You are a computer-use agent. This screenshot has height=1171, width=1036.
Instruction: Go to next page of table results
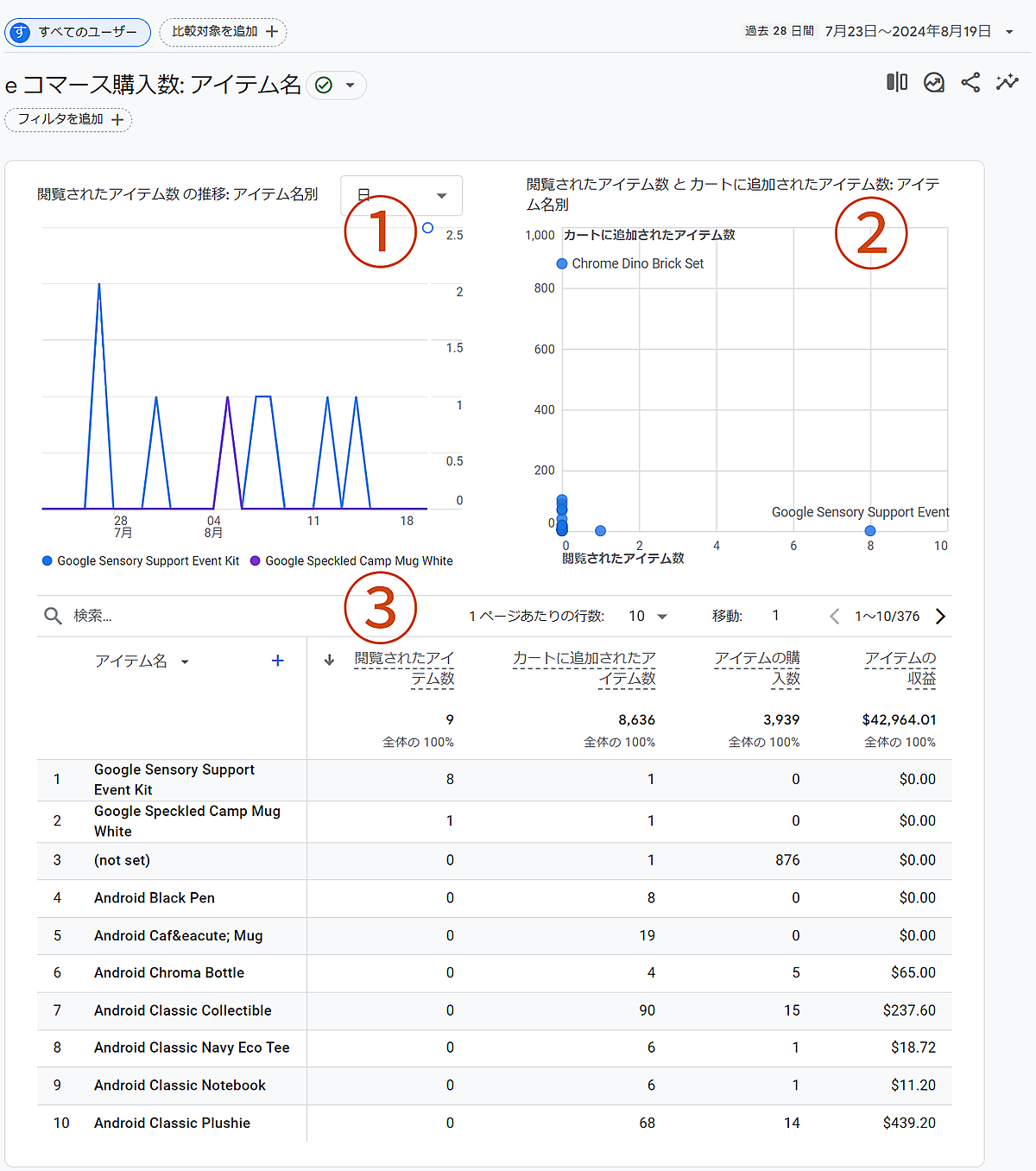click(x=941, y=616)
